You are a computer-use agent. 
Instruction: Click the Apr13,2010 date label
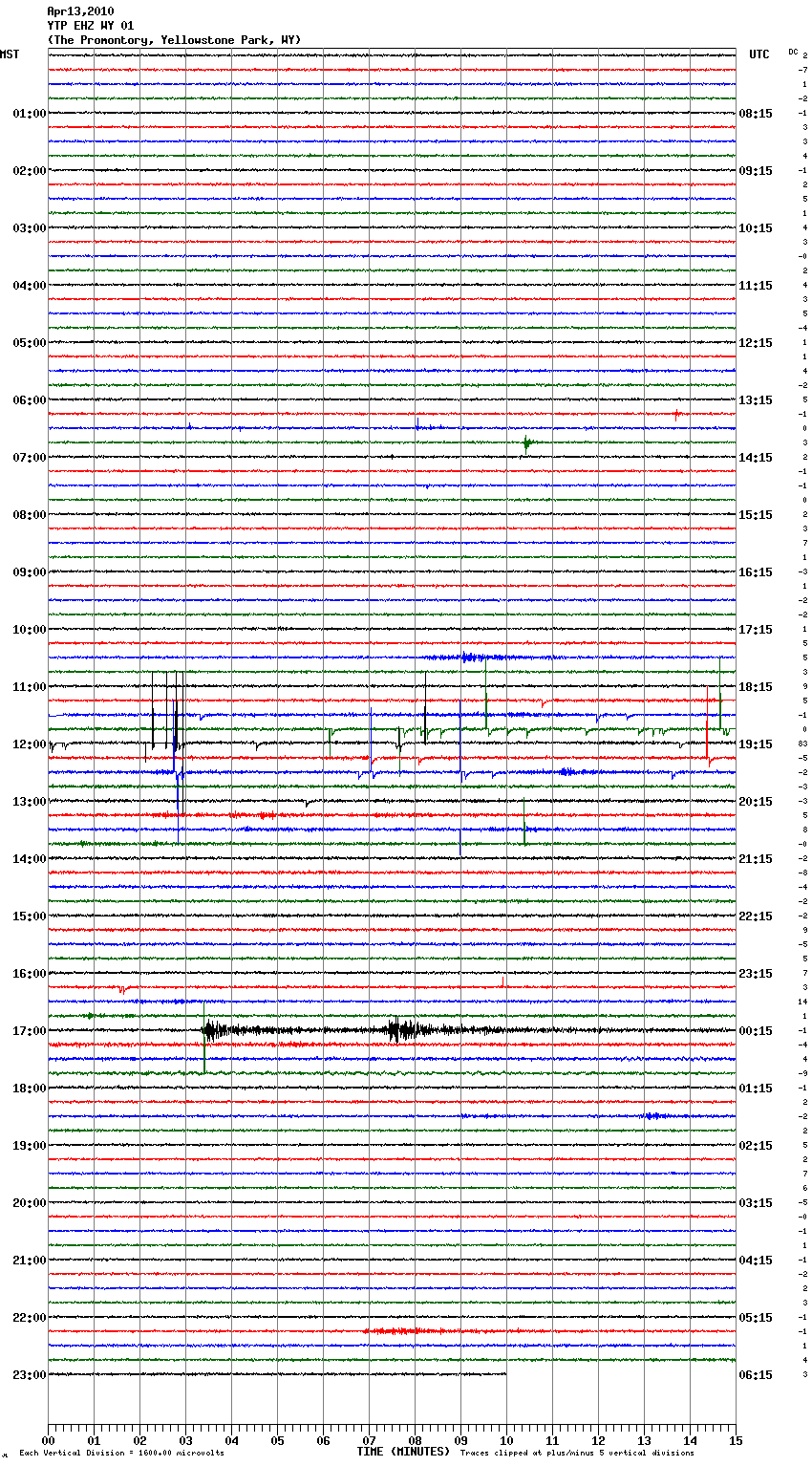point(80,11)
